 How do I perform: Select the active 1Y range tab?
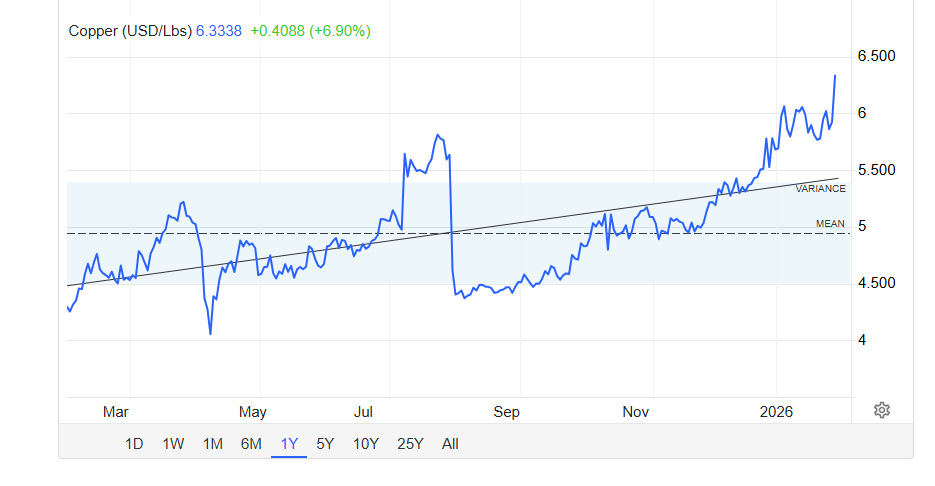pyautogui.click(x=289, y=444)
